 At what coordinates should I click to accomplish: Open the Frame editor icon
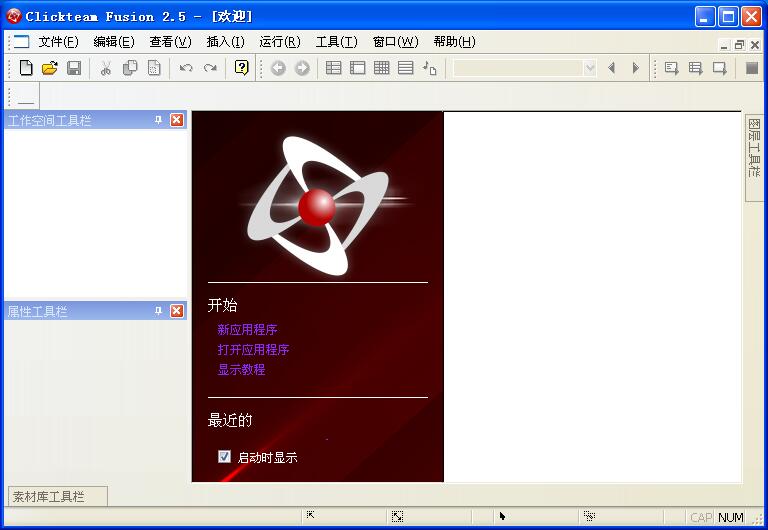[x=358, y=68]
